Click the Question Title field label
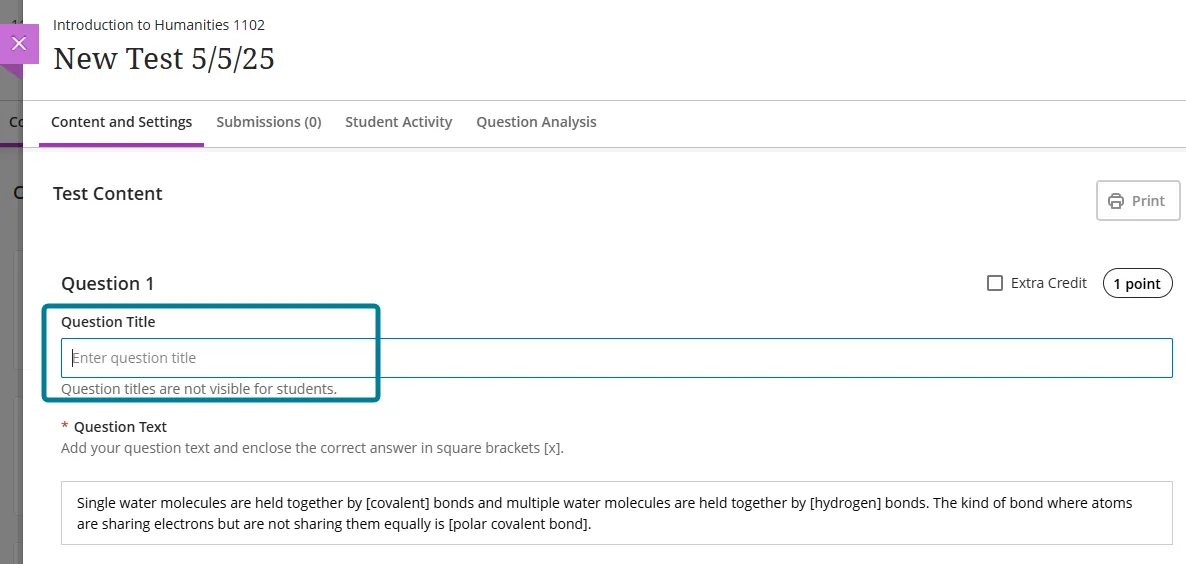 (108, 322)
